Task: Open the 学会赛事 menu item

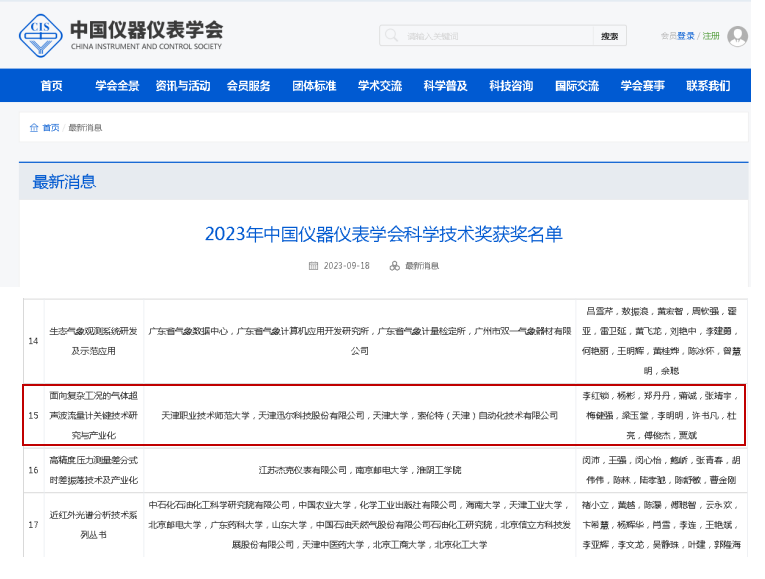Action: 642,86
